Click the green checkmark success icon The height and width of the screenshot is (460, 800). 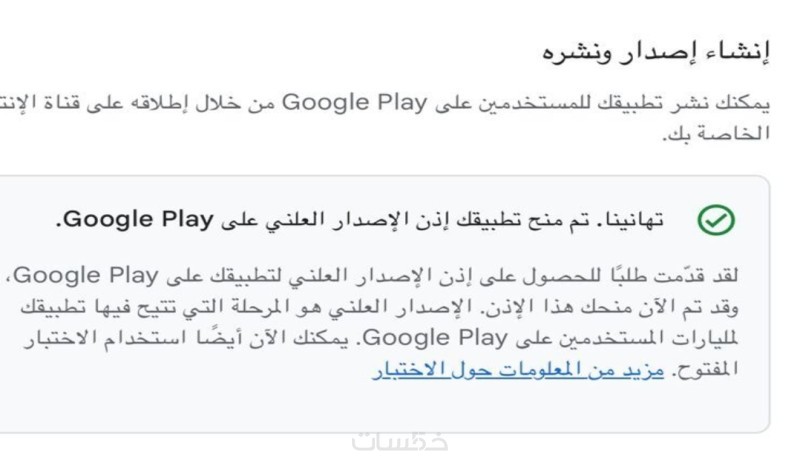pyautogui.click(x=716, y=220)
